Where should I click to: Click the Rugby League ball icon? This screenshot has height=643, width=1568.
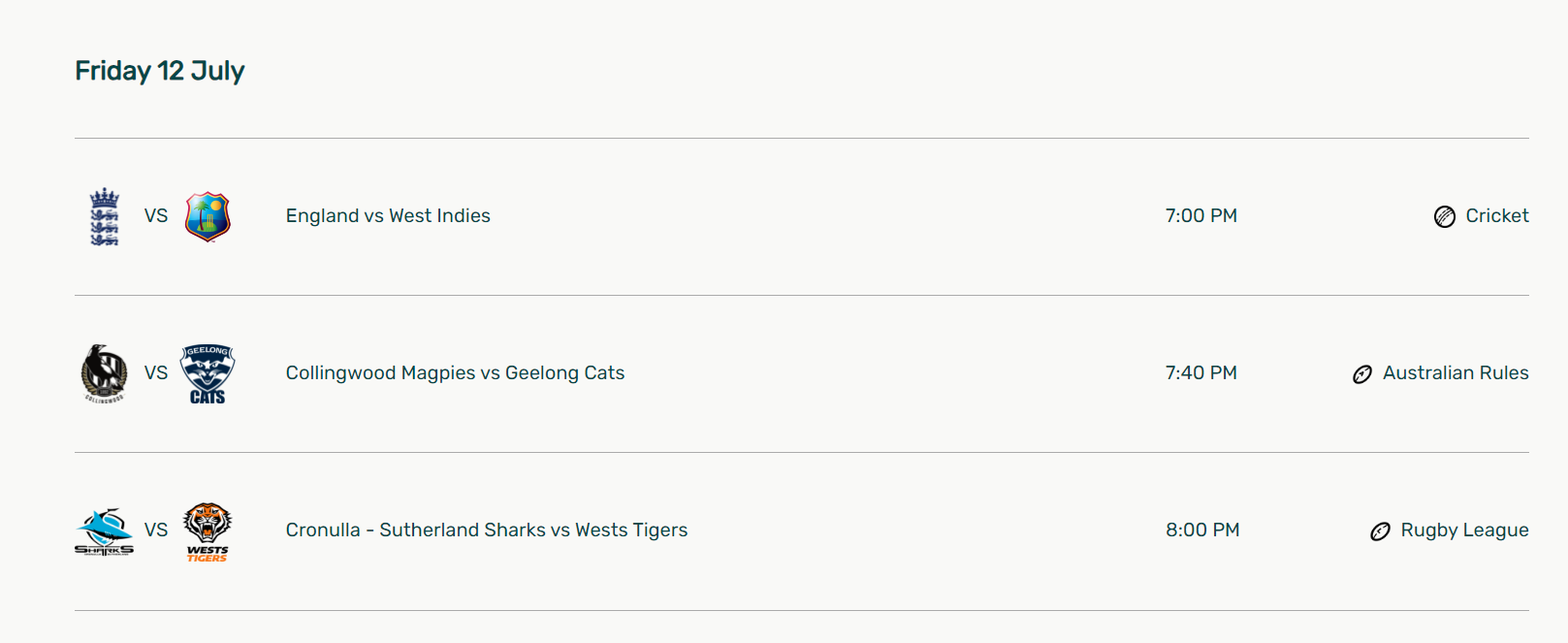(1380, 530)
